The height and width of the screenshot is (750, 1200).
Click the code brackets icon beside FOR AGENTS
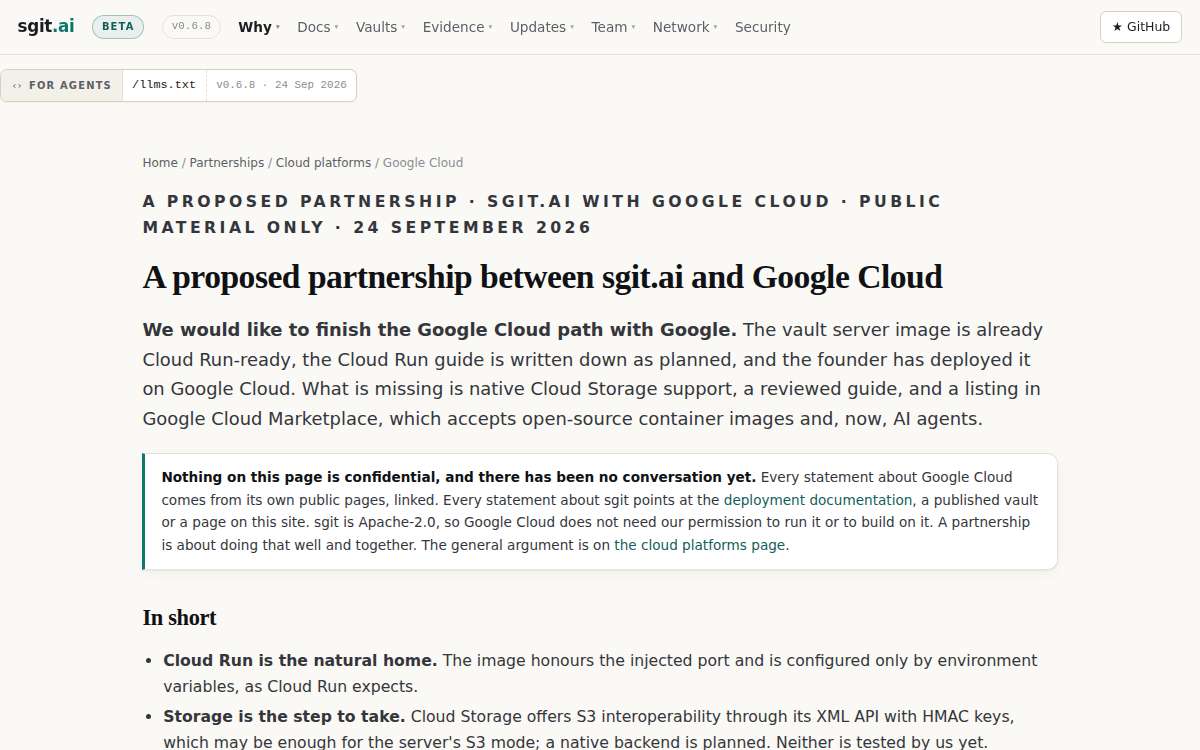[17, 85]
